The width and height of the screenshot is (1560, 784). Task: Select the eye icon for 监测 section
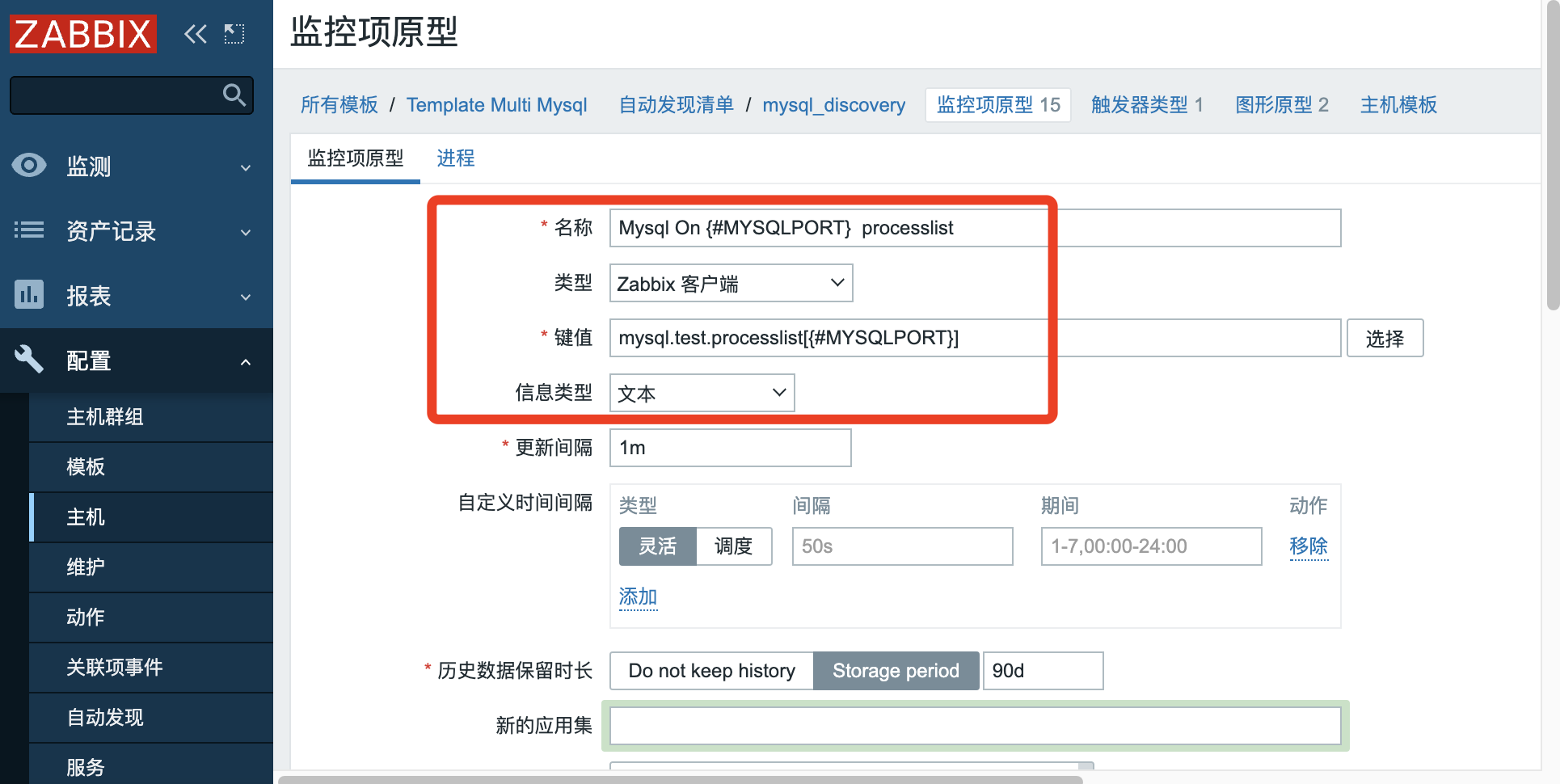(x=29, y=166)
